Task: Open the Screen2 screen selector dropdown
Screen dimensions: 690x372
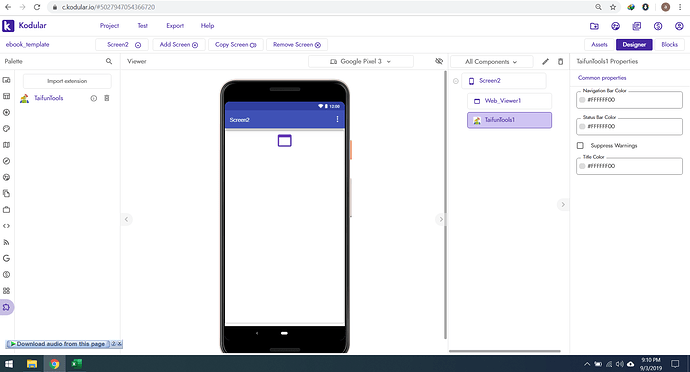Action: click(x=122, y=45)
